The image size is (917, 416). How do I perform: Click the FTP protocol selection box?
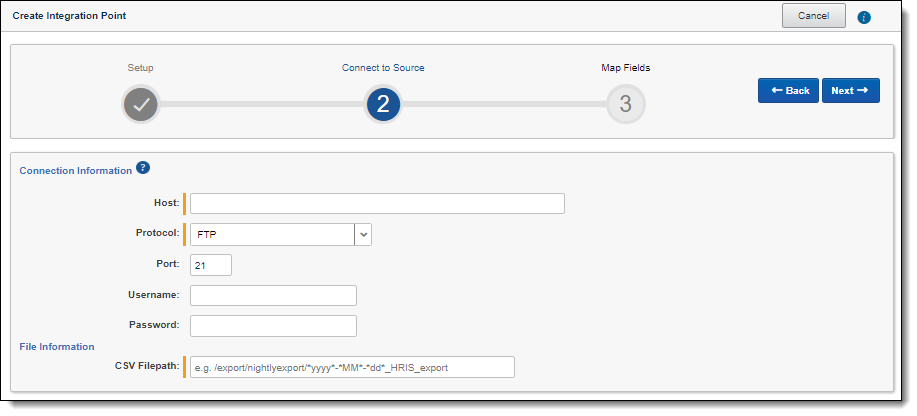pyautogui.click(x=272, y=234)
